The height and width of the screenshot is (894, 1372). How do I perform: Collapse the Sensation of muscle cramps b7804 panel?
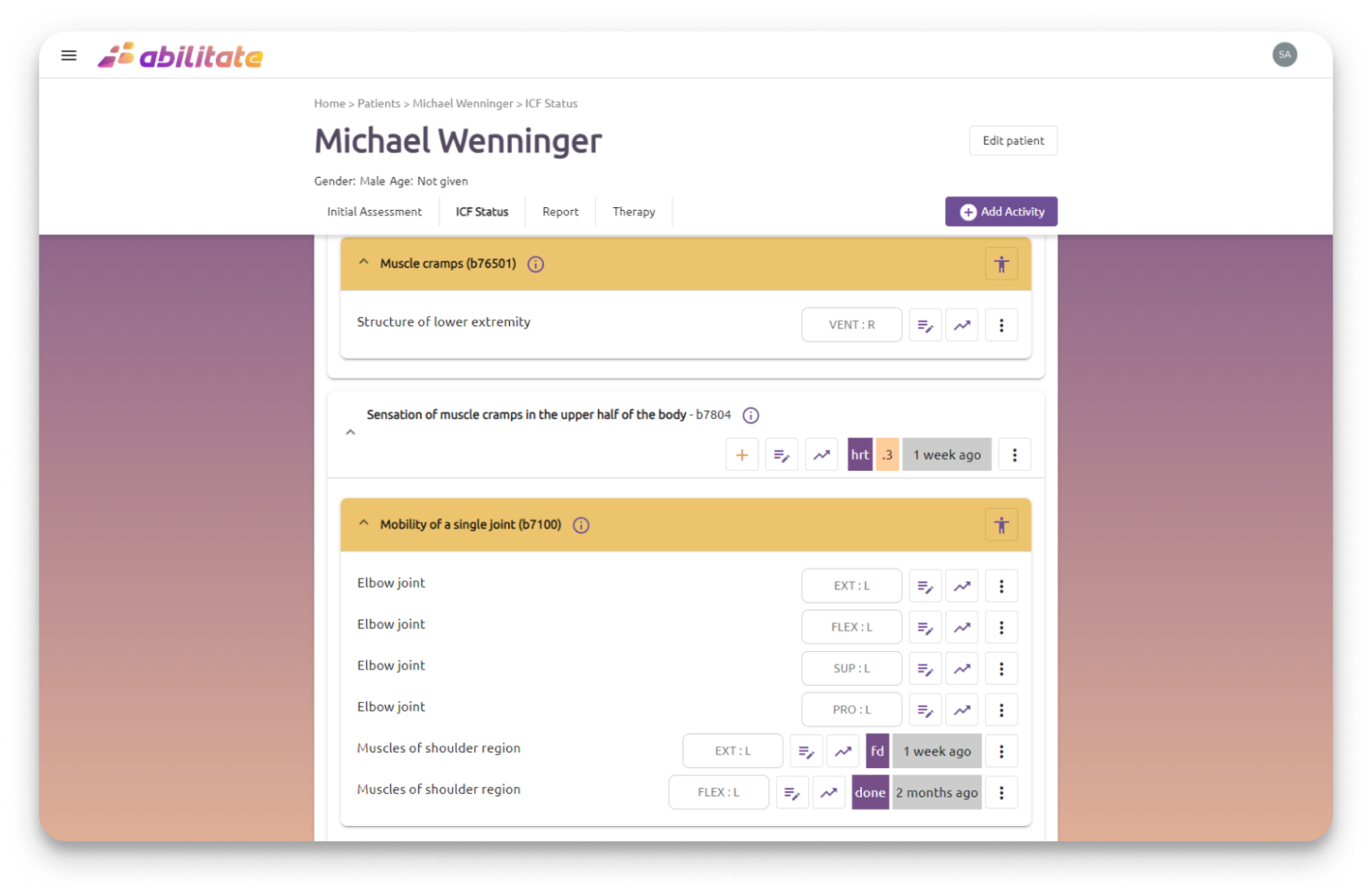[x=351, y=432]
